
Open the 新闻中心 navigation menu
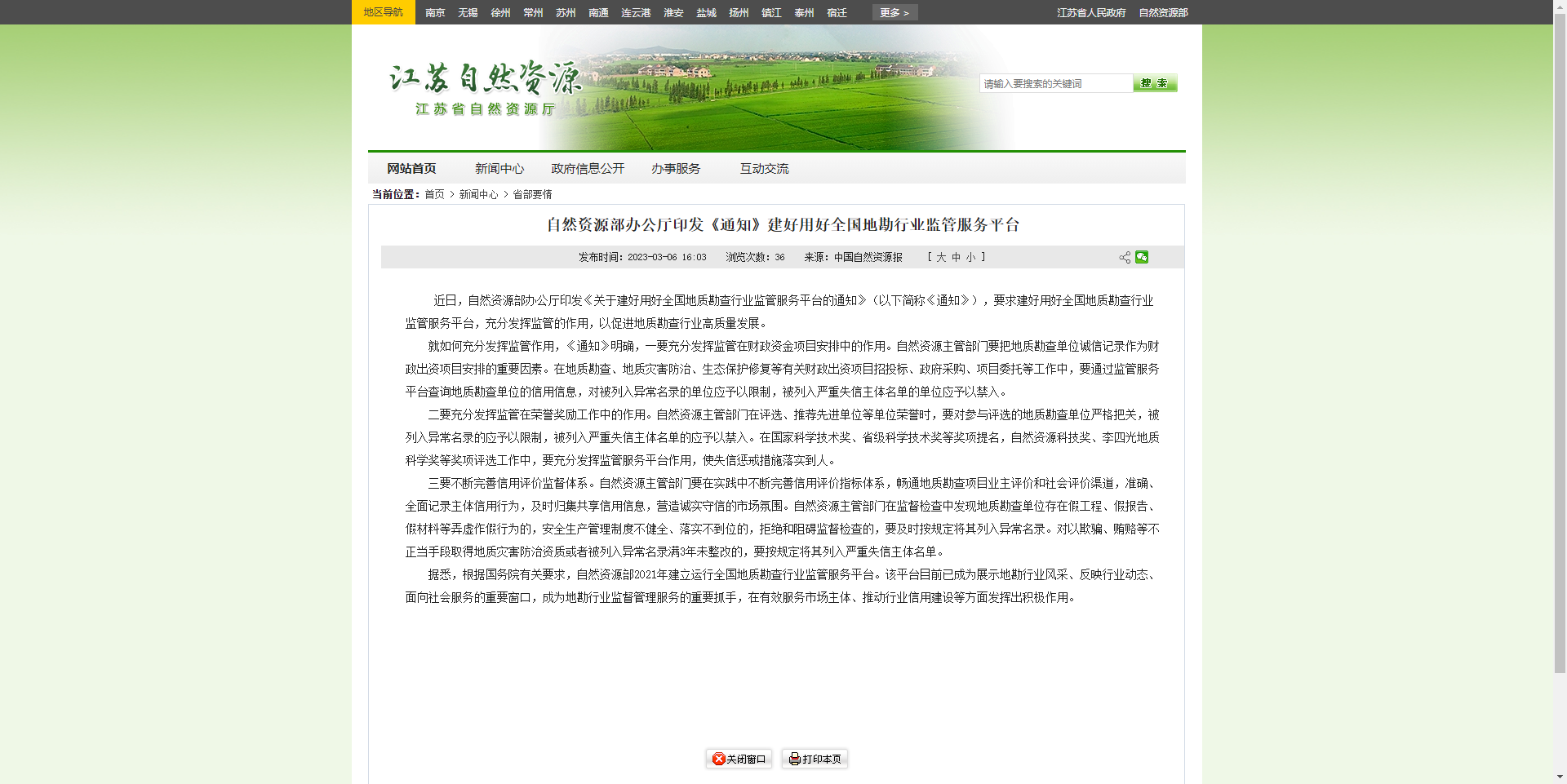[x=499, y=169]
